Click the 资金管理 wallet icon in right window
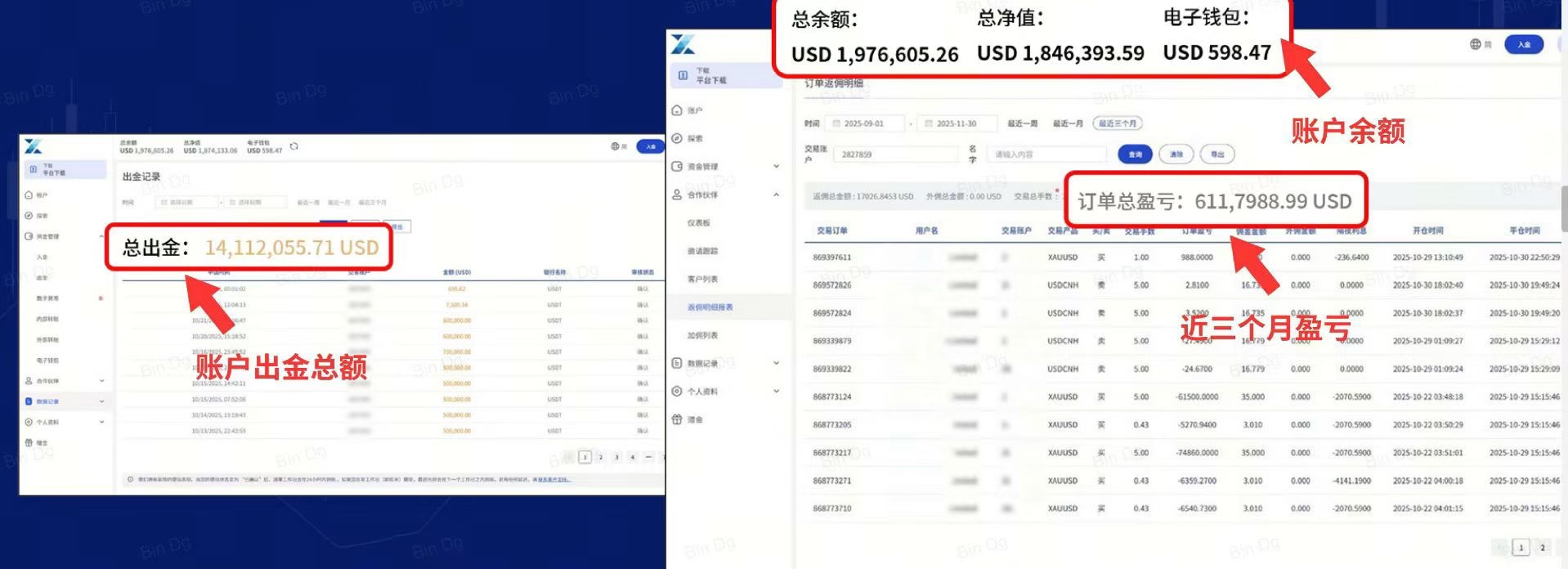 pyautogui.click(x=677, y=166)
